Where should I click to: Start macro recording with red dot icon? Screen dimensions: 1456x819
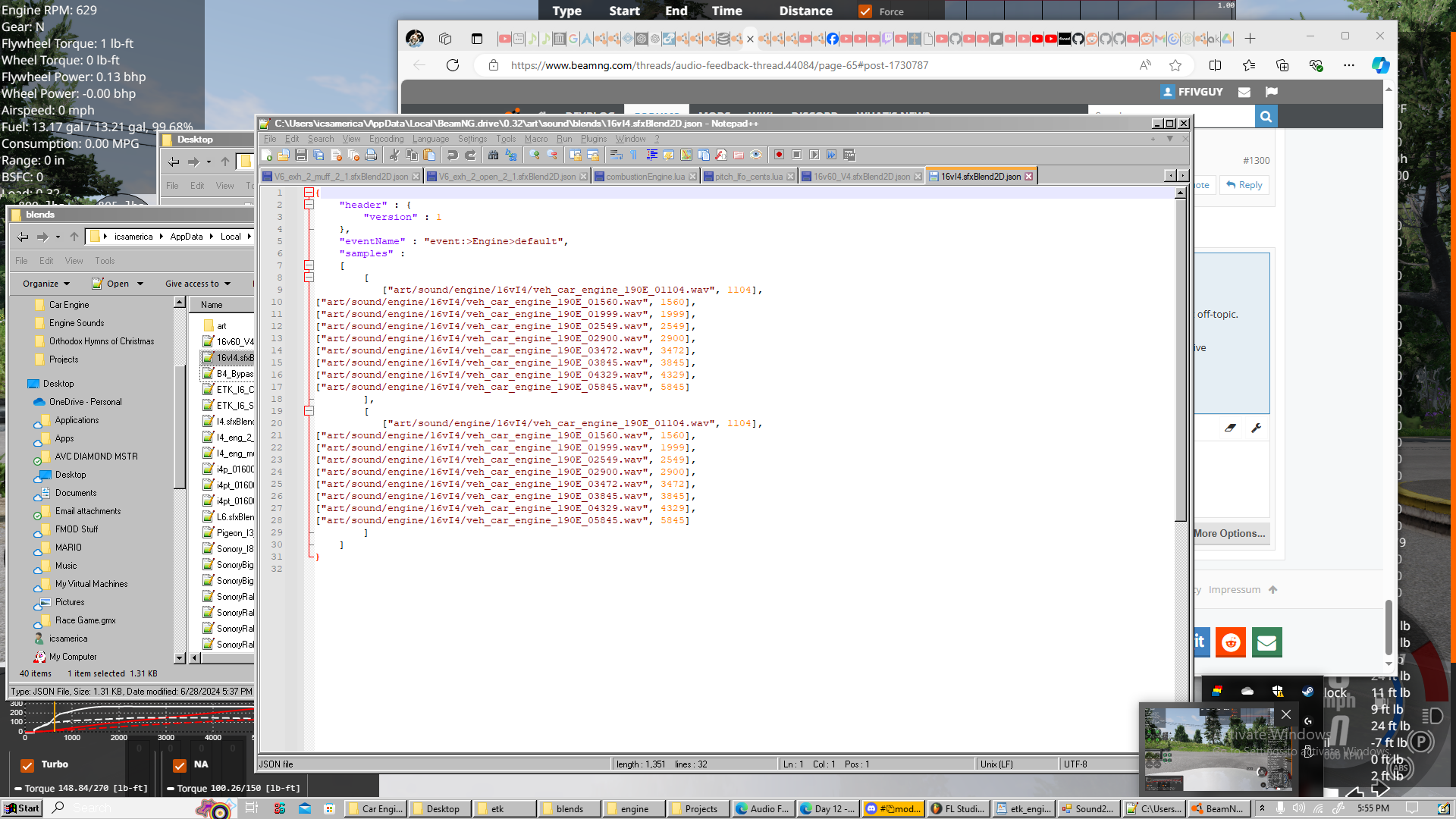[779, 155]
